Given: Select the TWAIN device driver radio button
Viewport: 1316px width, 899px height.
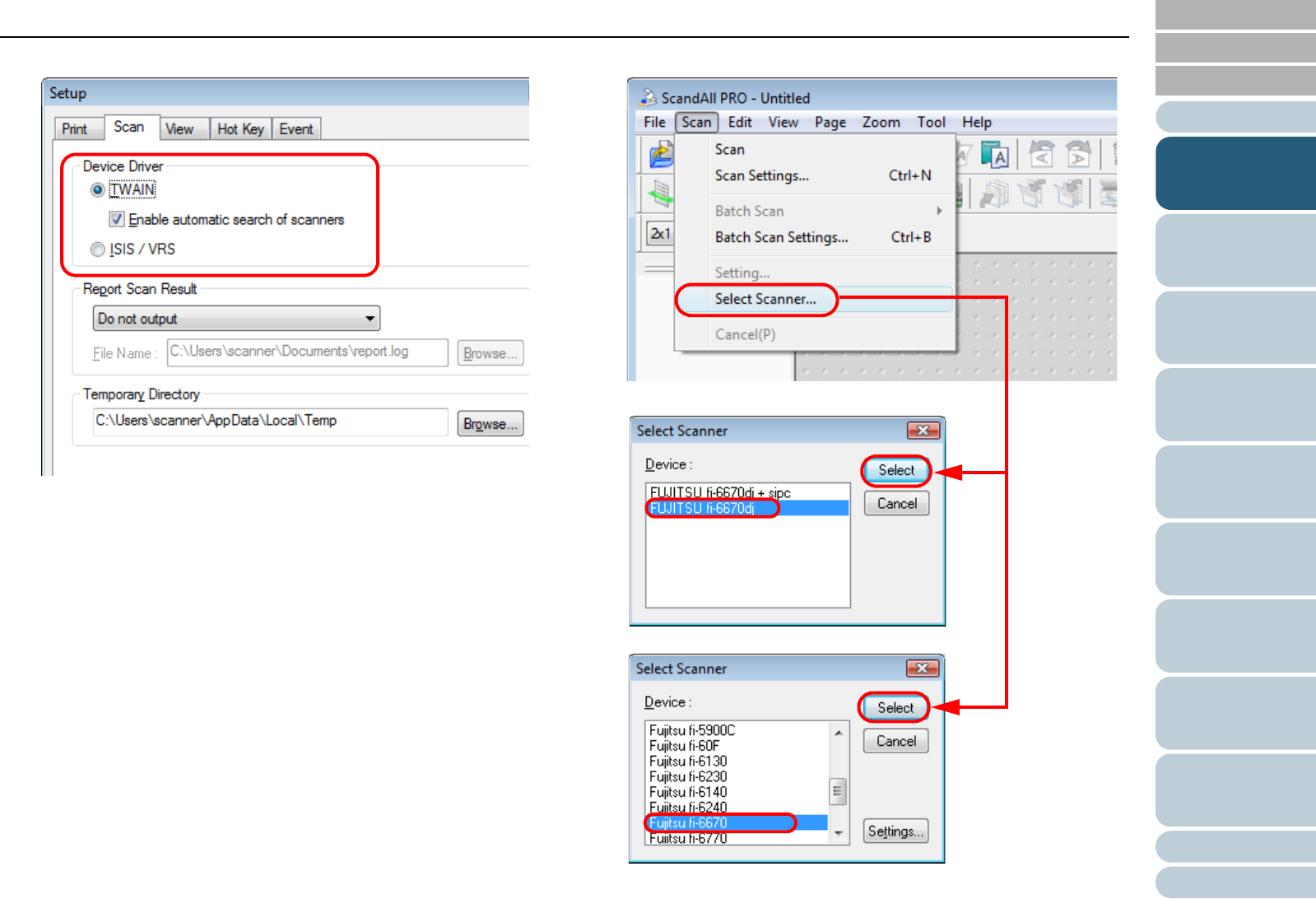Looking at the screenshot, I should click(x=97, y=190).
